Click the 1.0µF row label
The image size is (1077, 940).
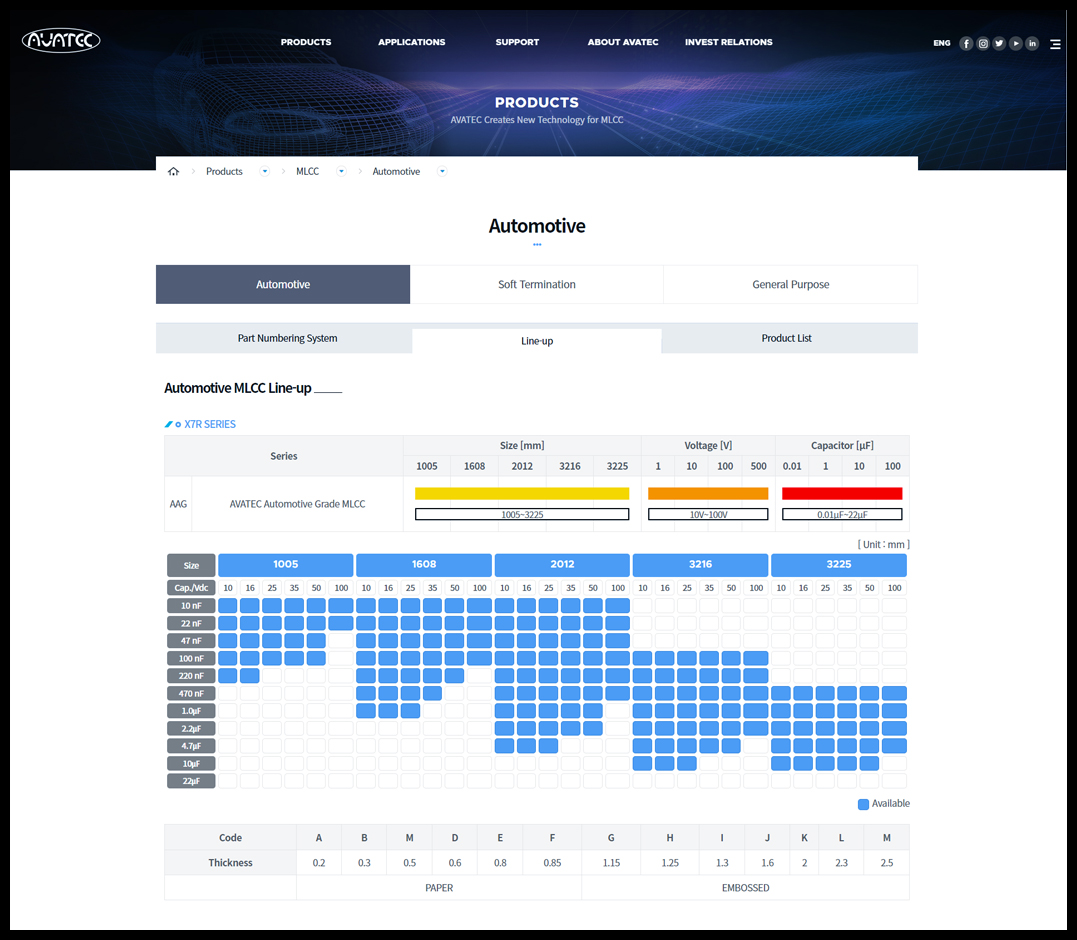coord(191,711)
